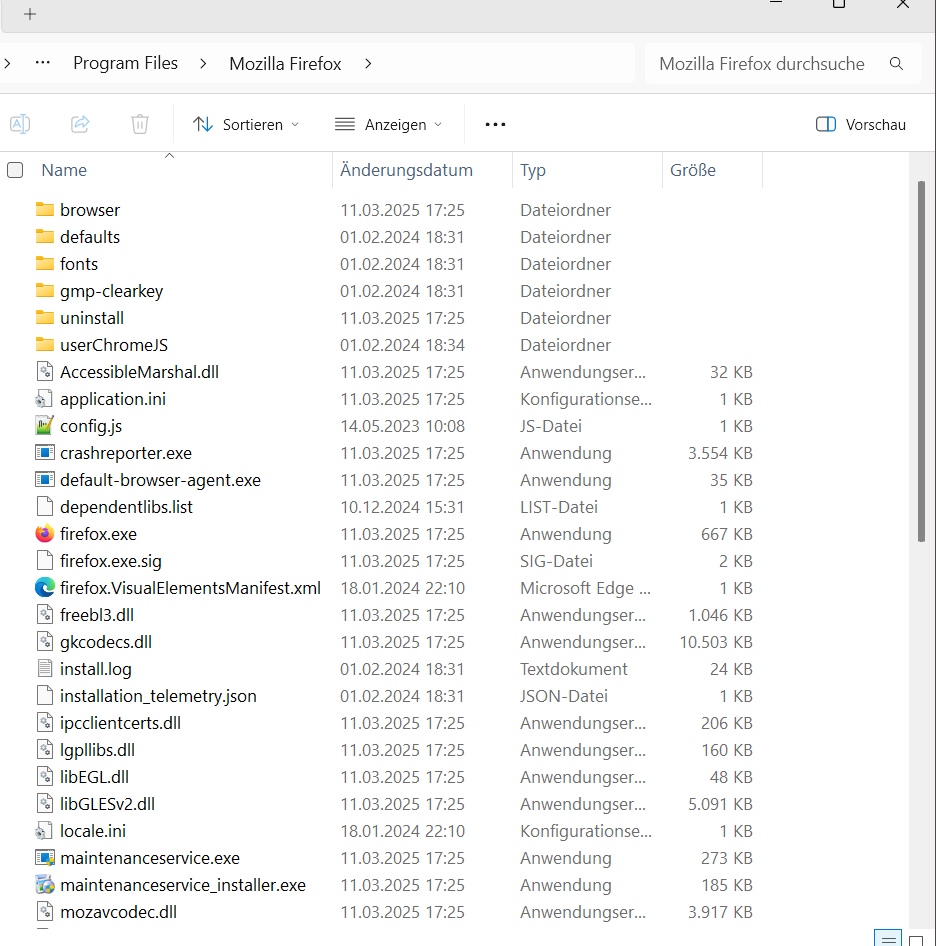The height and width of the screenshot is (946, 936).
Task: Click the locale.ini file icon
Action: (x=44, y=831)
